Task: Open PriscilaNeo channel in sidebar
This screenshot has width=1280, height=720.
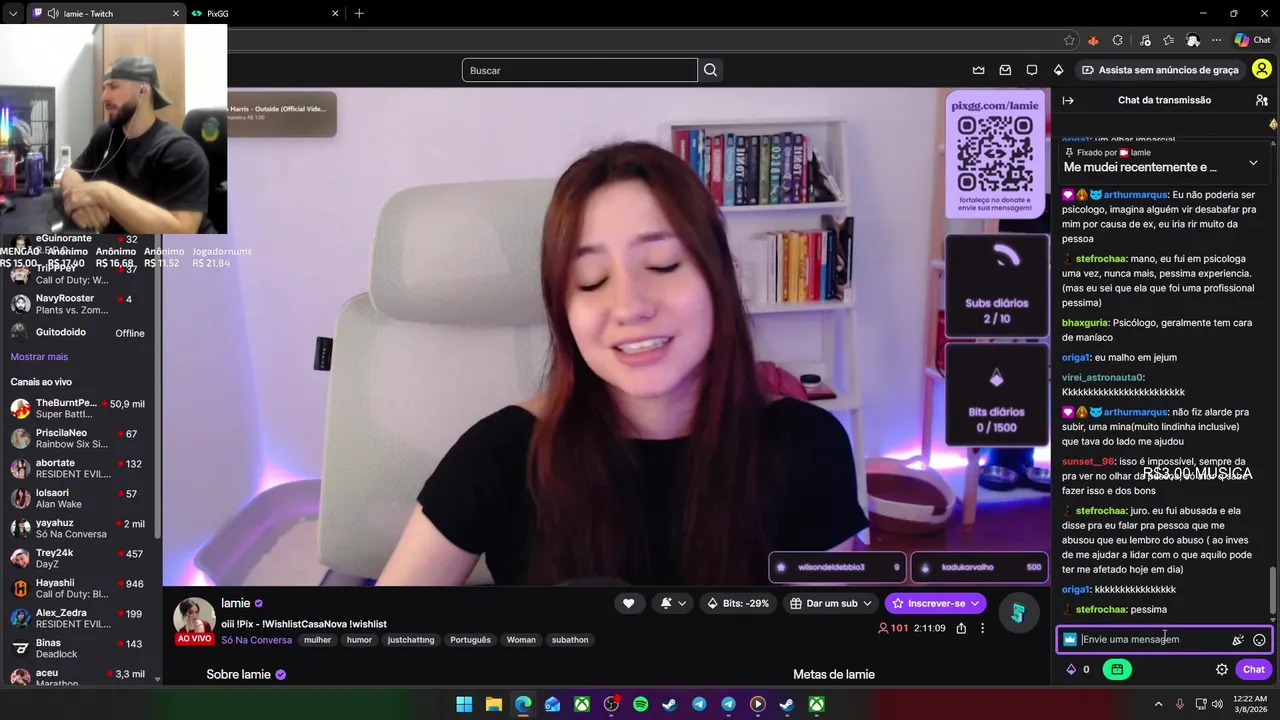Action: tap(78, 438)
